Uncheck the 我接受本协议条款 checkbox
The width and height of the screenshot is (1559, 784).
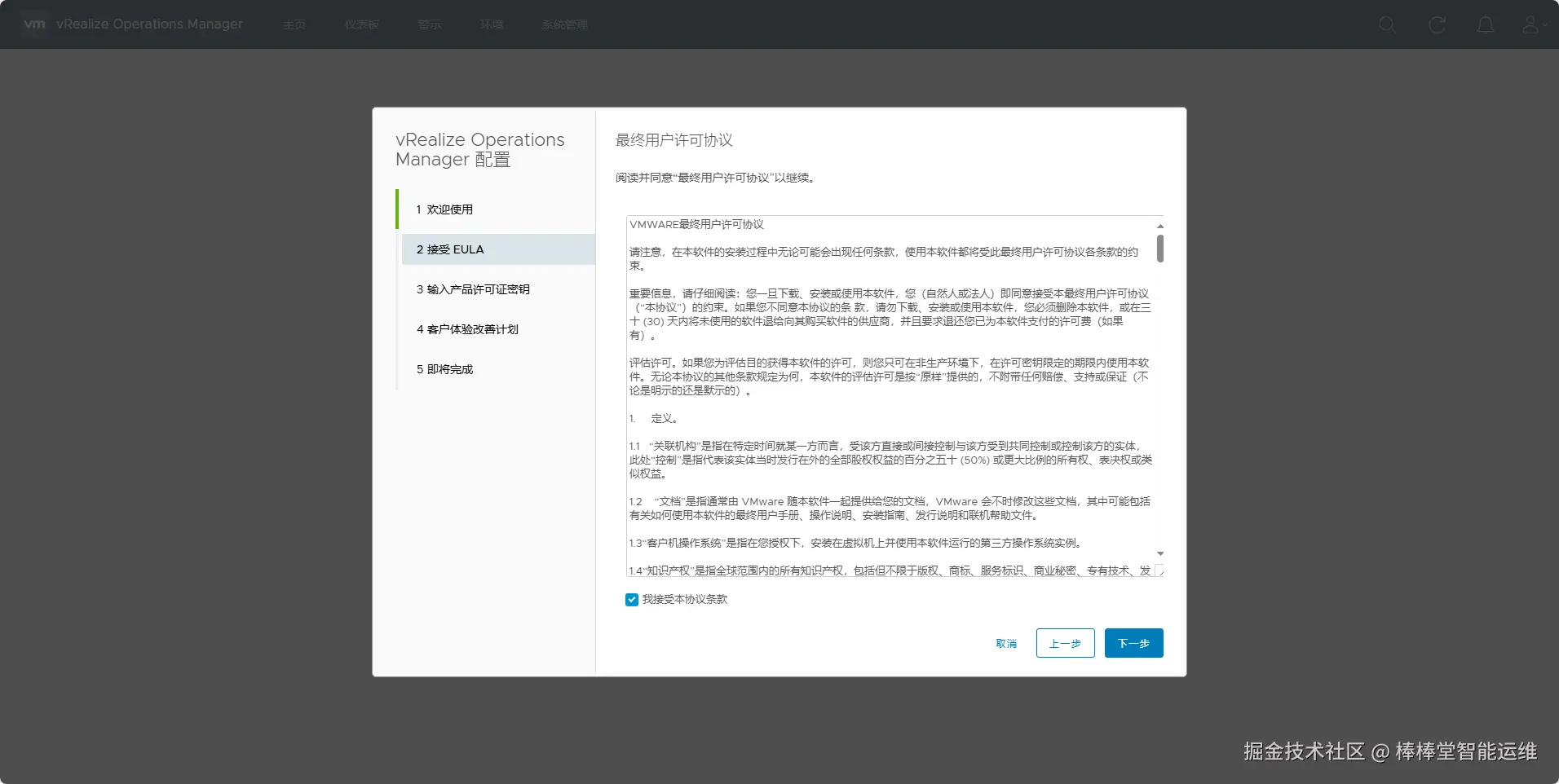[632, 600]
